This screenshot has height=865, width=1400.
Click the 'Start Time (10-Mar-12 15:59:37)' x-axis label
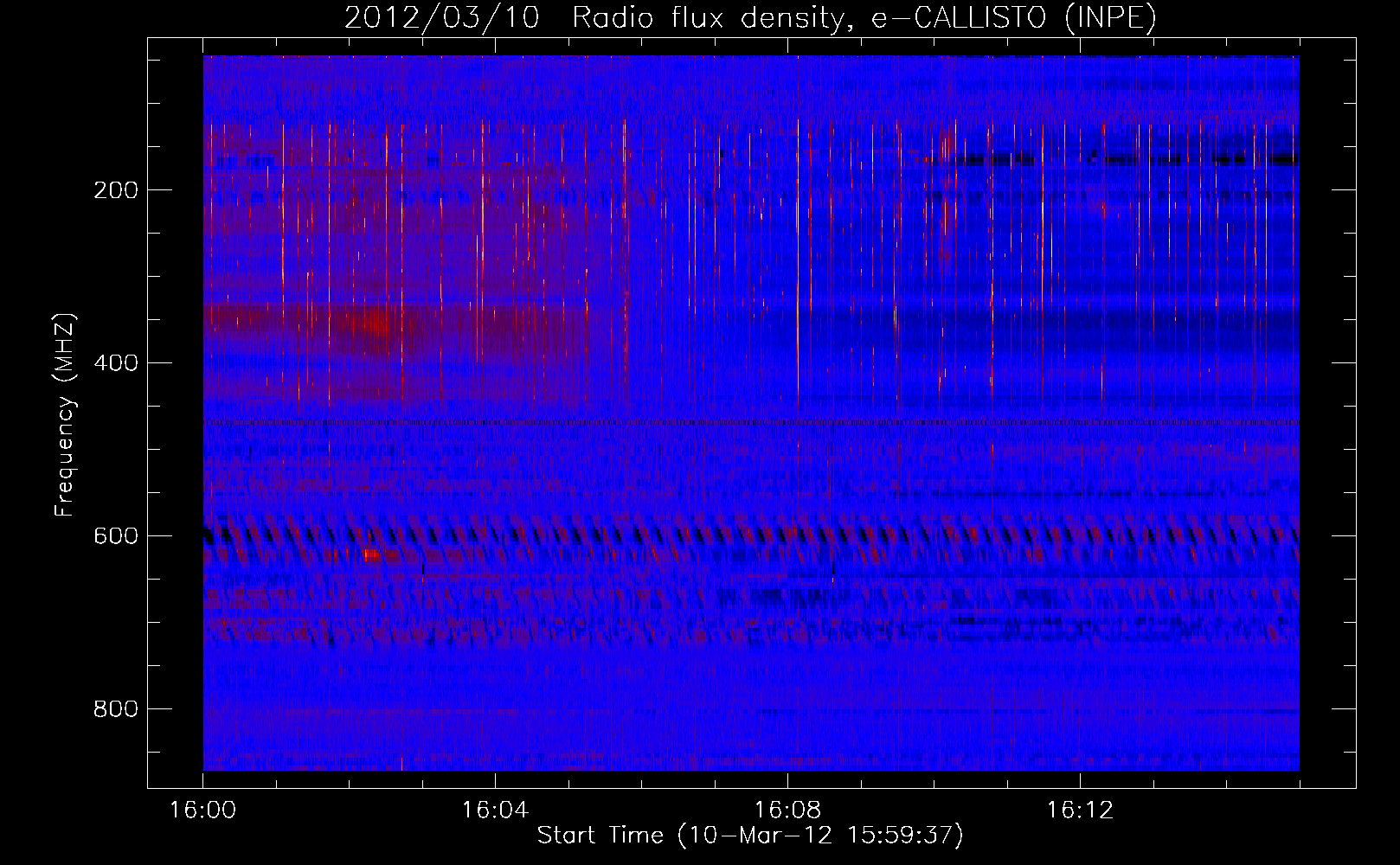(x=750, y=836)
